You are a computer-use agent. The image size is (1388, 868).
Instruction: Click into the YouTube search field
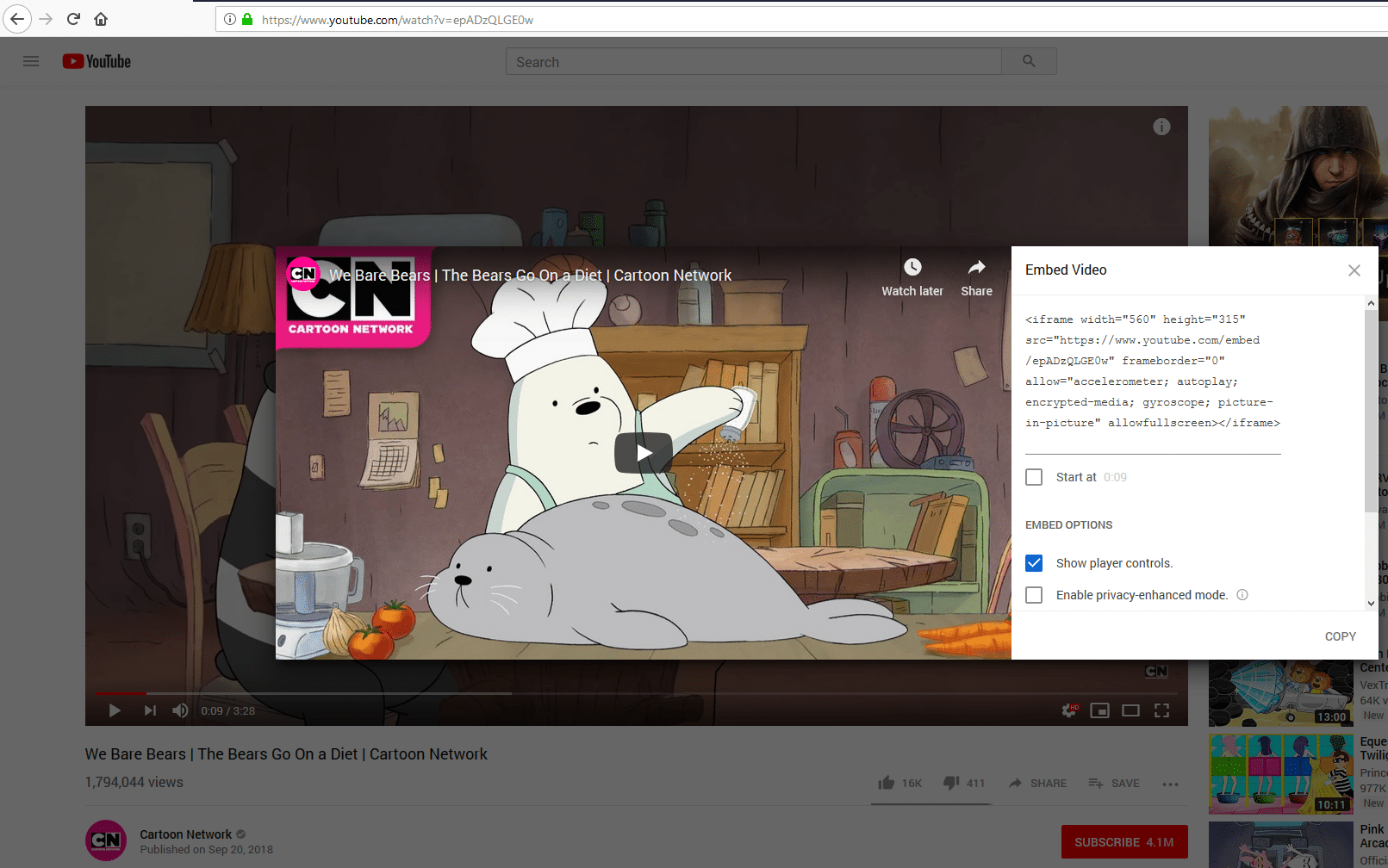pyautogui.click(x=754, y=62)
